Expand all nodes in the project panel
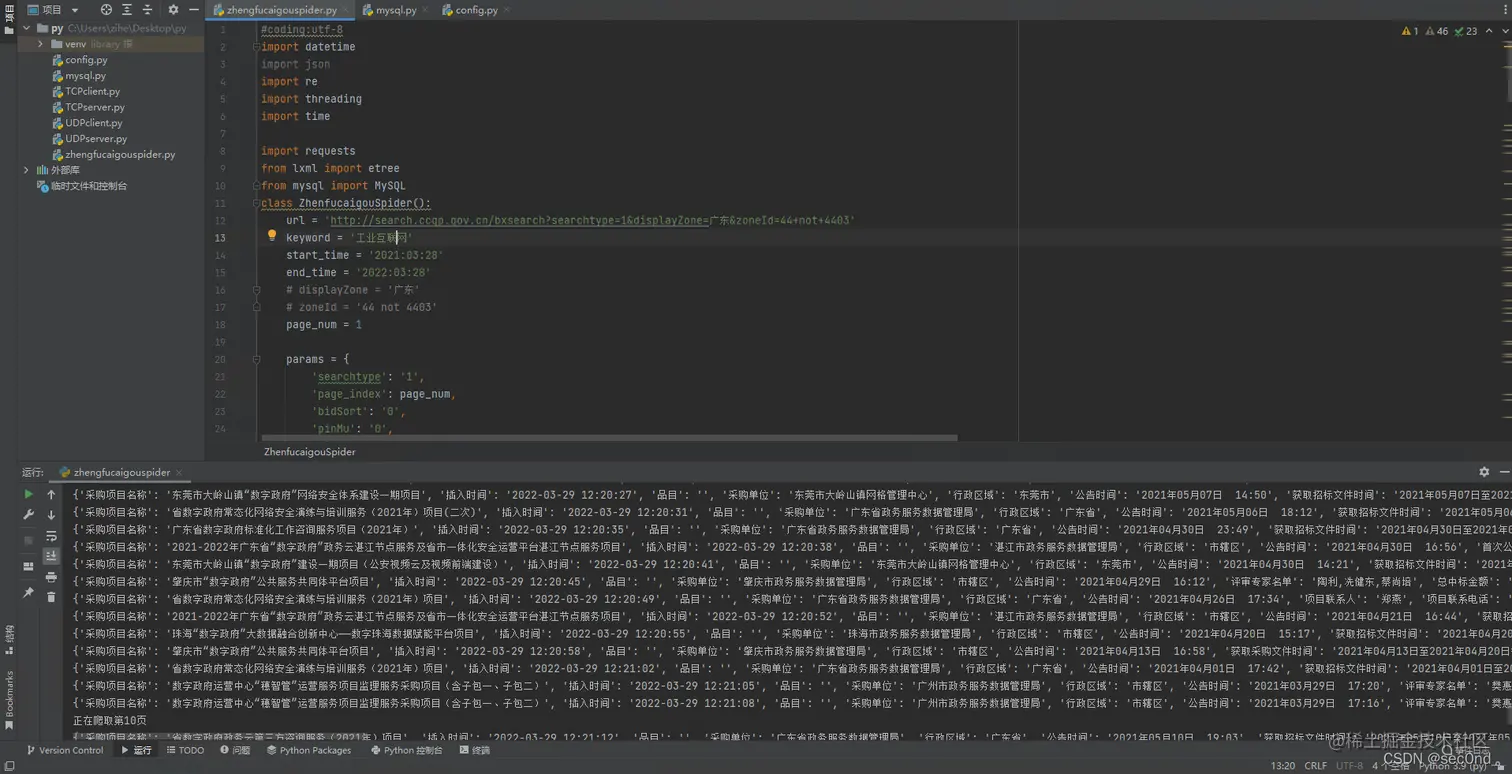Screen dimensions: 1512x774 click(x=127, y=10)
